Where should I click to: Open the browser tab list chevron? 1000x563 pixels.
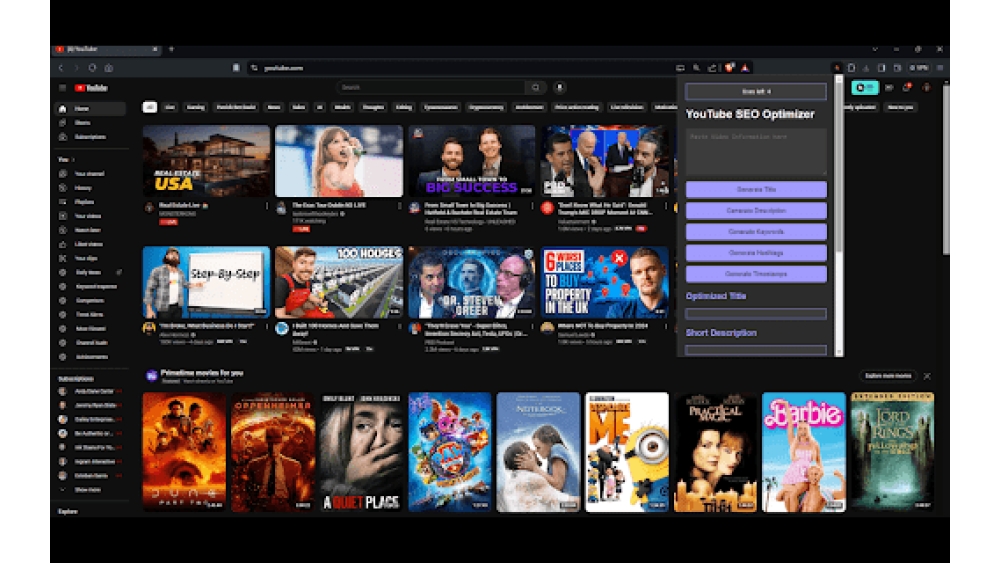(875, 49)
